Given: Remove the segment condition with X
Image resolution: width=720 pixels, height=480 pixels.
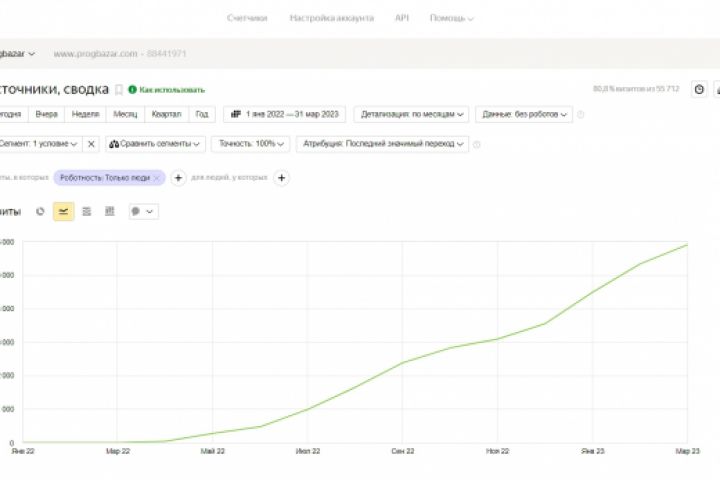Looking at the screenshot, I should [x=91, y=144].
